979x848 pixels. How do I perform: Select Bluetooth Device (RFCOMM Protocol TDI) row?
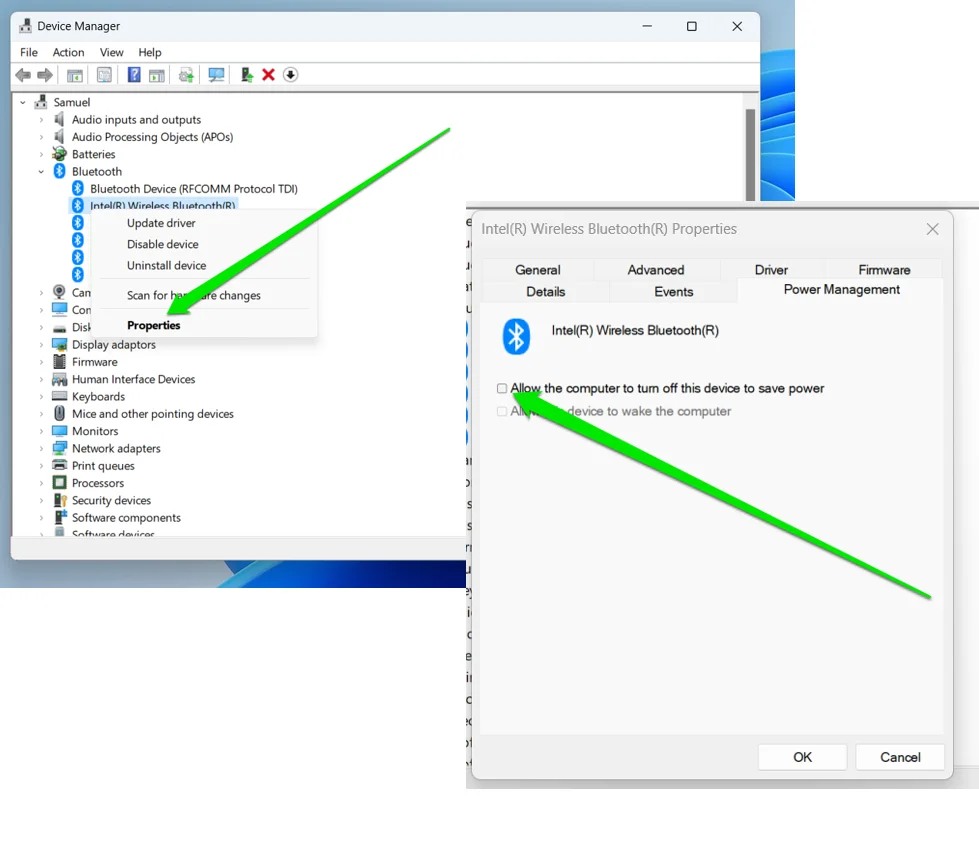pyautogui.click(x=184, y=189)
